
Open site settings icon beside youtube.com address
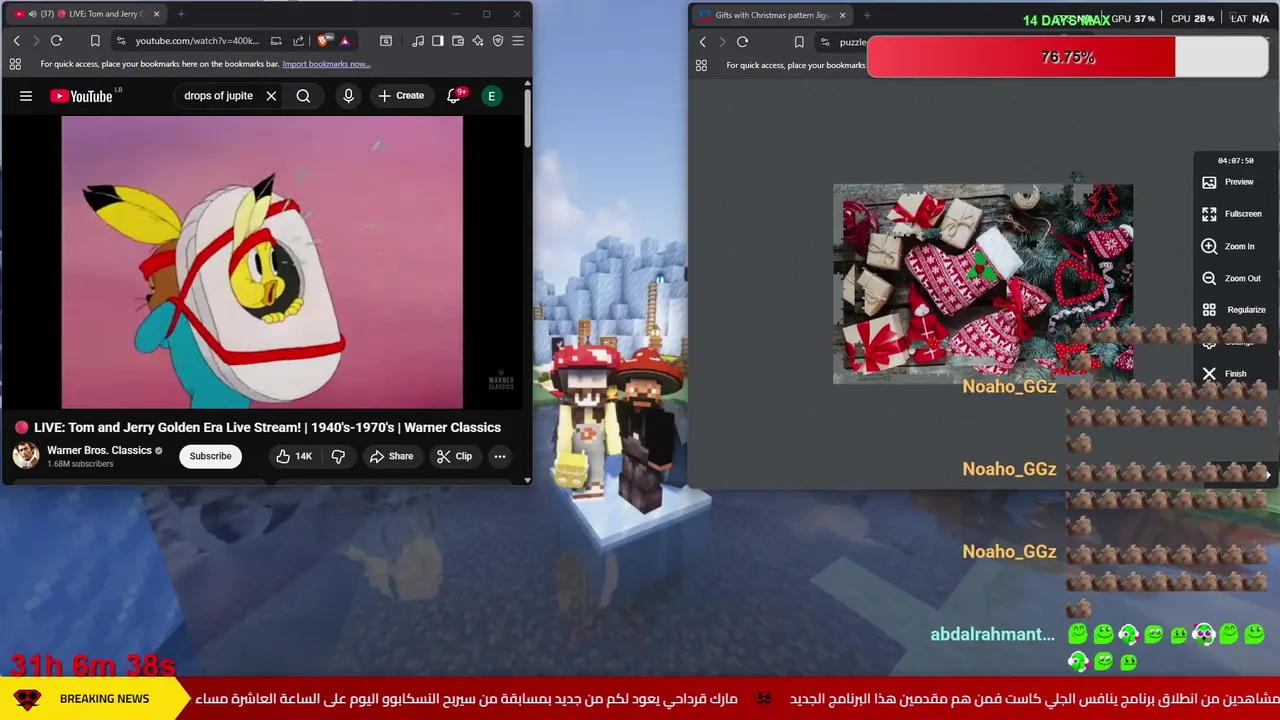pos(121,41)
